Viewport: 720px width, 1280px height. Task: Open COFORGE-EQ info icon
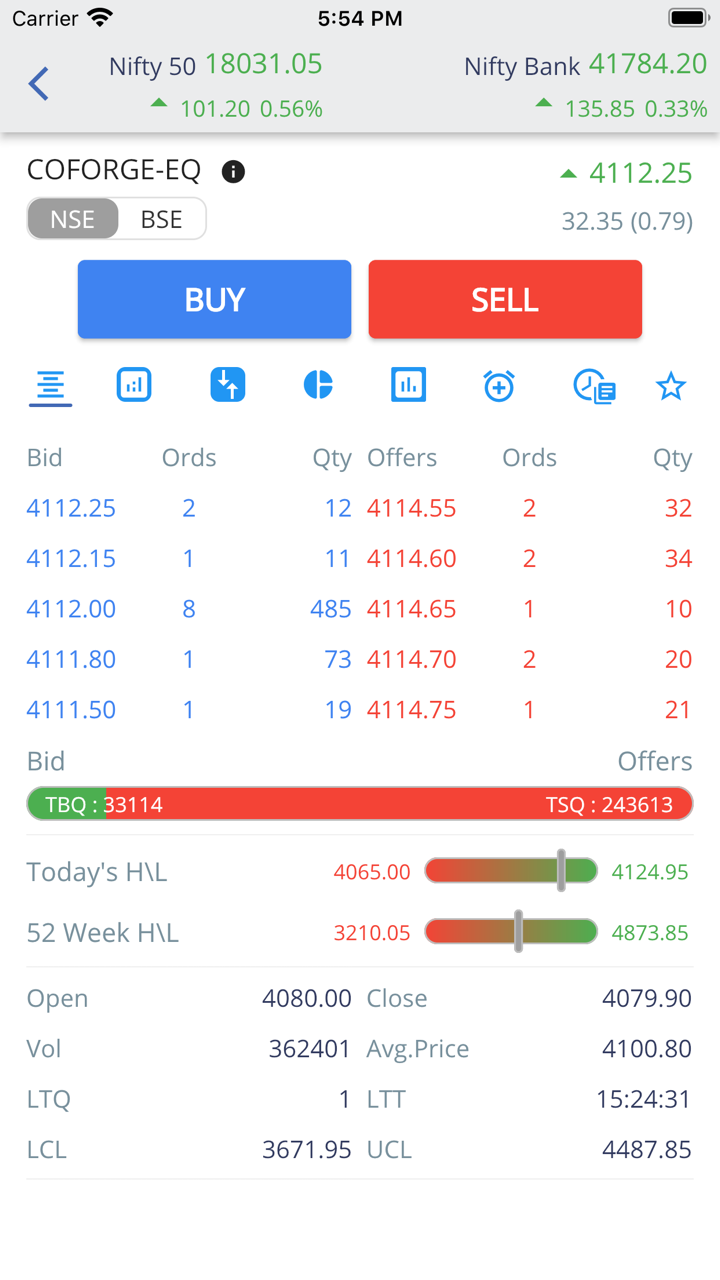pos(233,172)
